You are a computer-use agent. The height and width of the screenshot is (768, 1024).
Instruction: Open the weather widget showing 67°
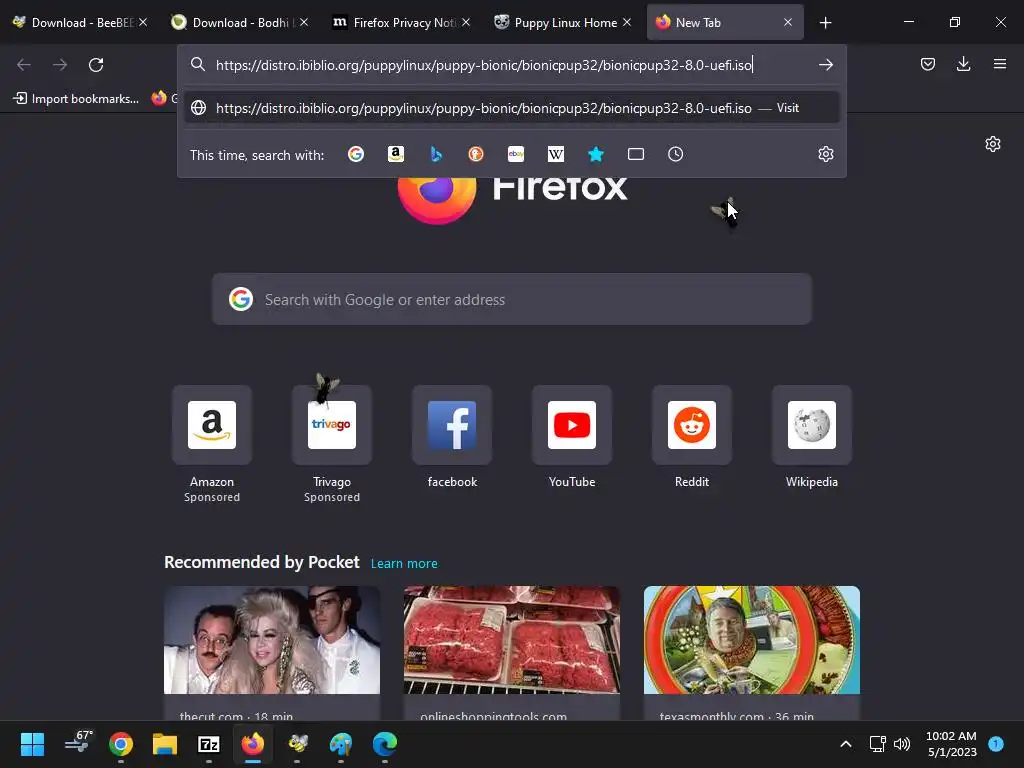79,743
